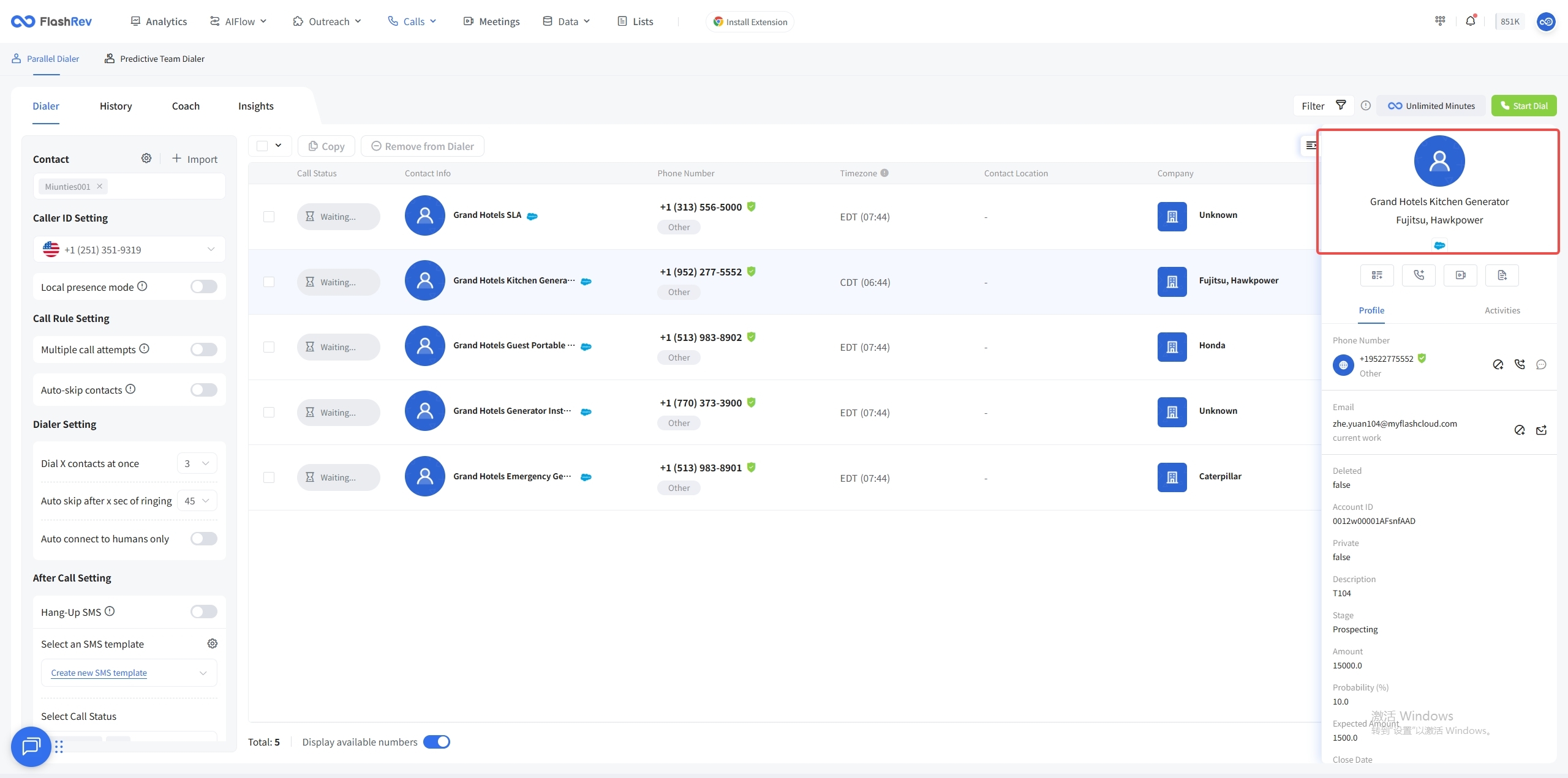Check the Grand Hotels SLA row checkbox
Viewport: 1568px width, 778px height.
(269, 217)
